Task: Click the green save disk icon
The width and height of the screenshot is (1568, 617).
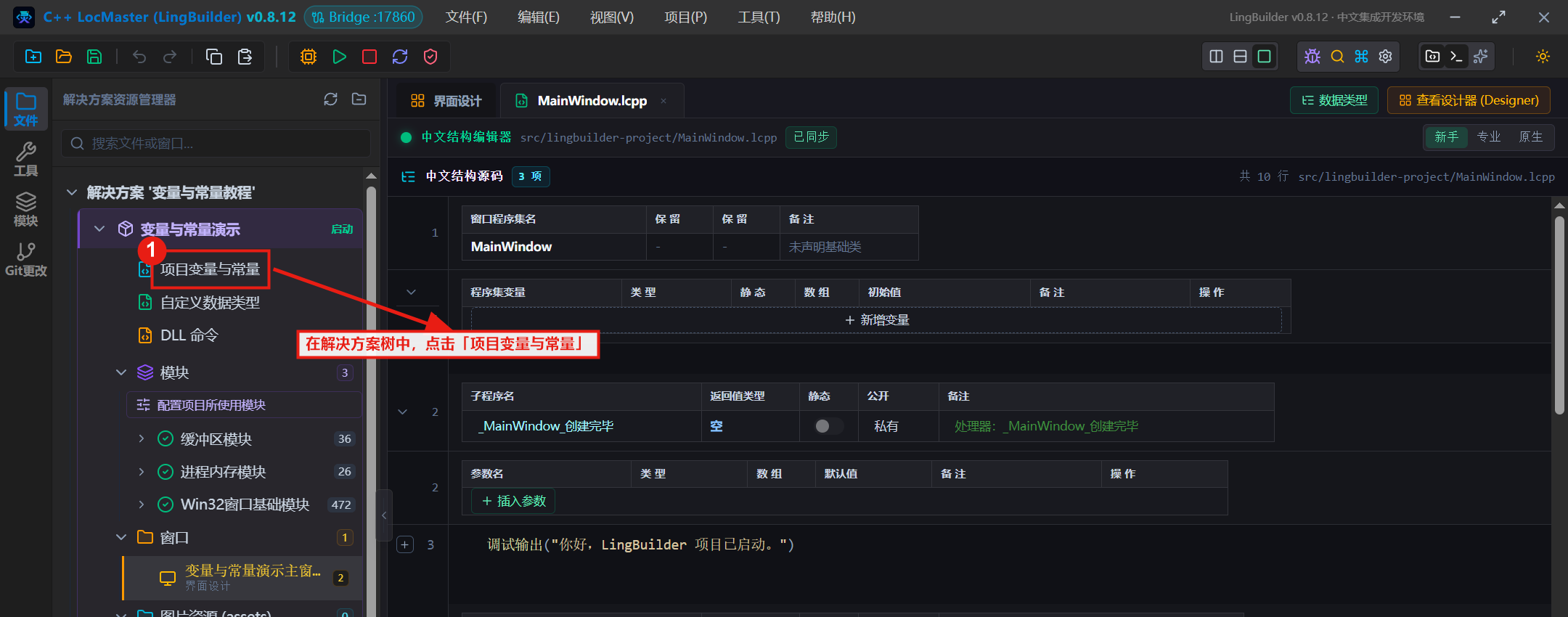Action: pyautogui.click(x=94, y=57)
